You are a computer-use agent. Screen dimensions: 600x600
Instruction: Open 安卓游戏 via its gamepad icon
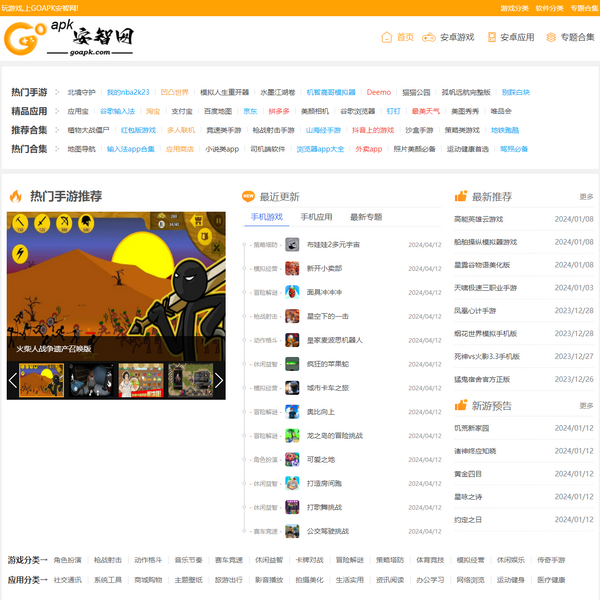tap(430, 37)
